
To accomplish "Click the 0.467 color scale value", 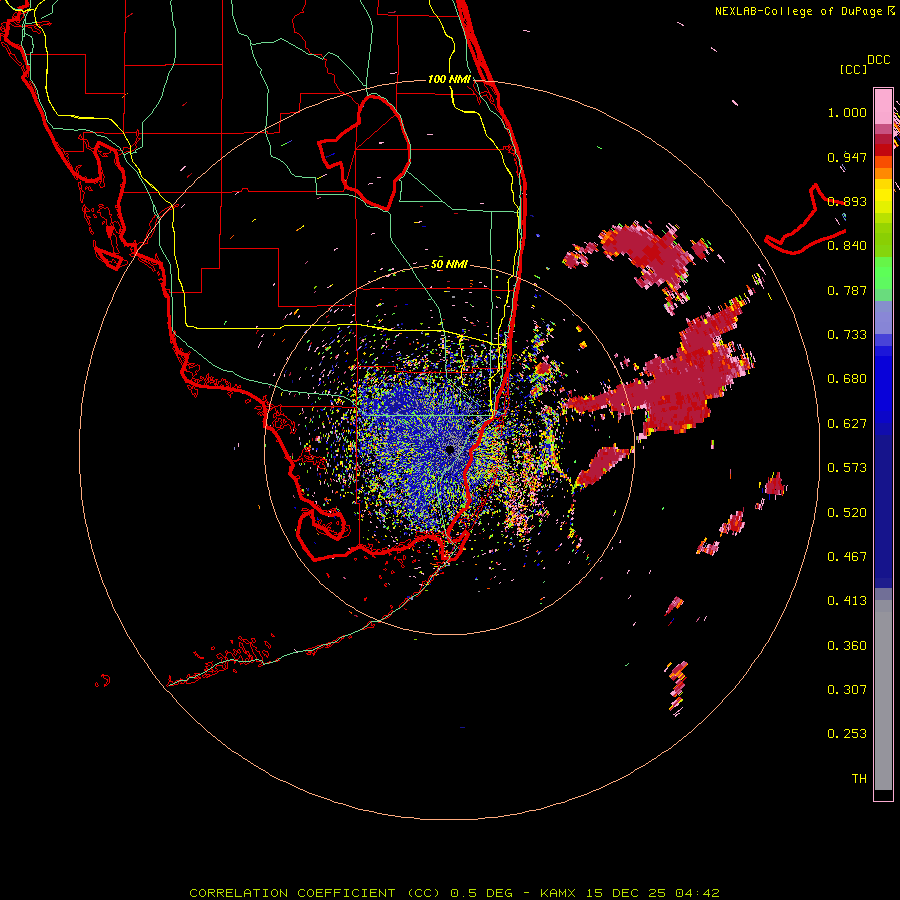I will (x=847, y=557).
